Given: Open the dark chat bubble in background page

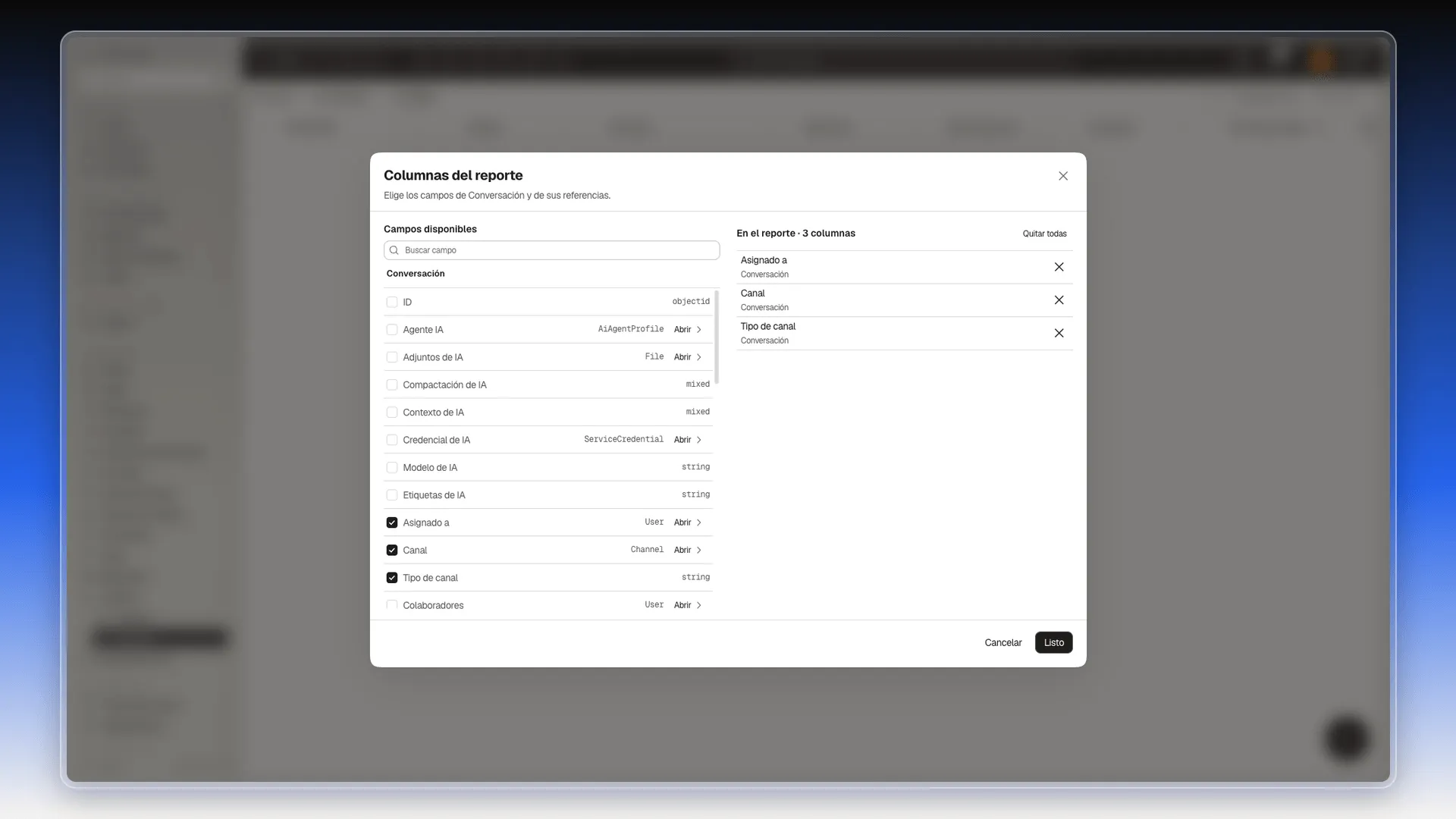Looking at the screenshot, I should 1347,739.
